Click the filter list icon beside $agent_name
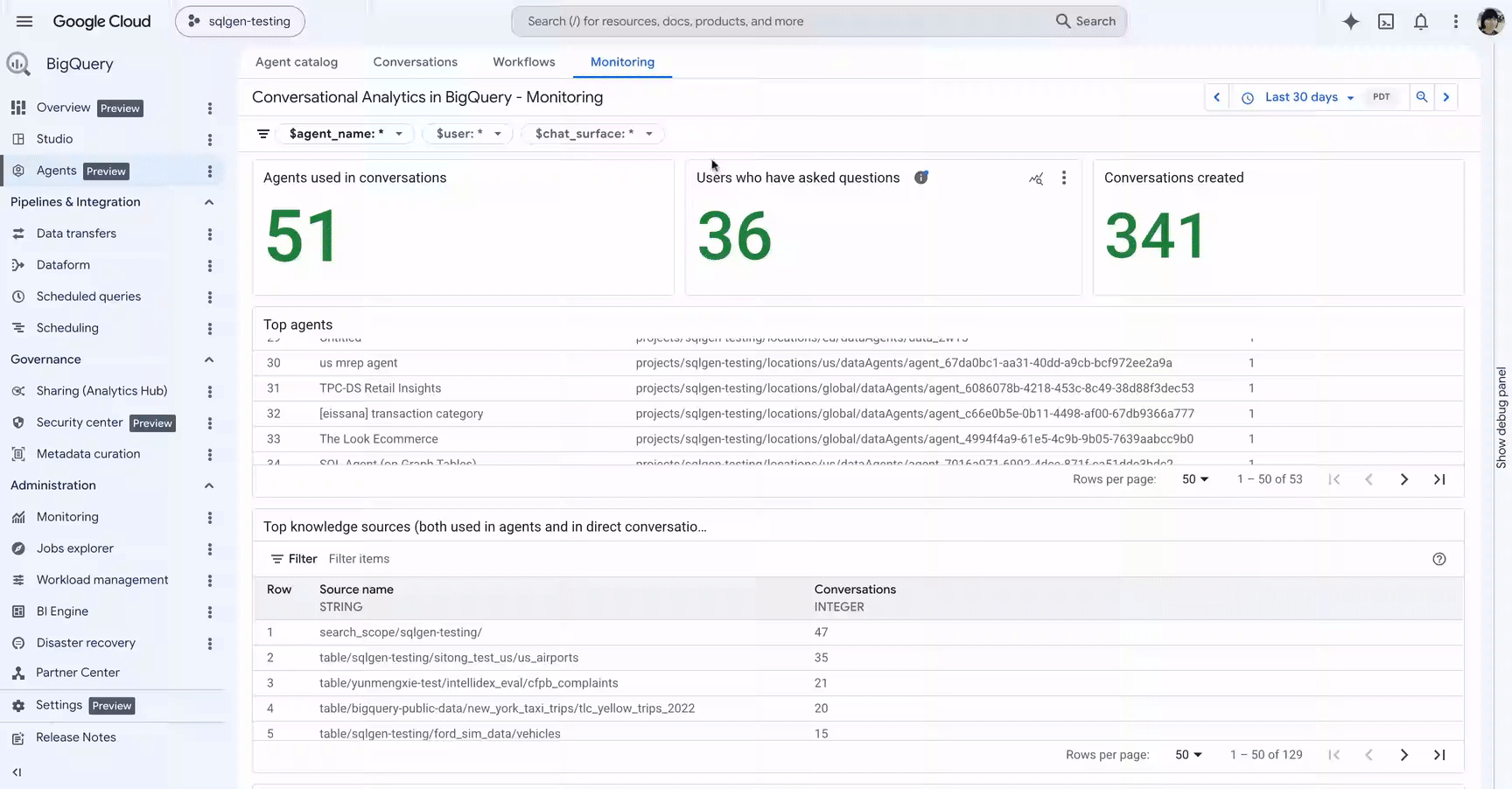This screenshot has width=1512, height=789. coord(262,134)
